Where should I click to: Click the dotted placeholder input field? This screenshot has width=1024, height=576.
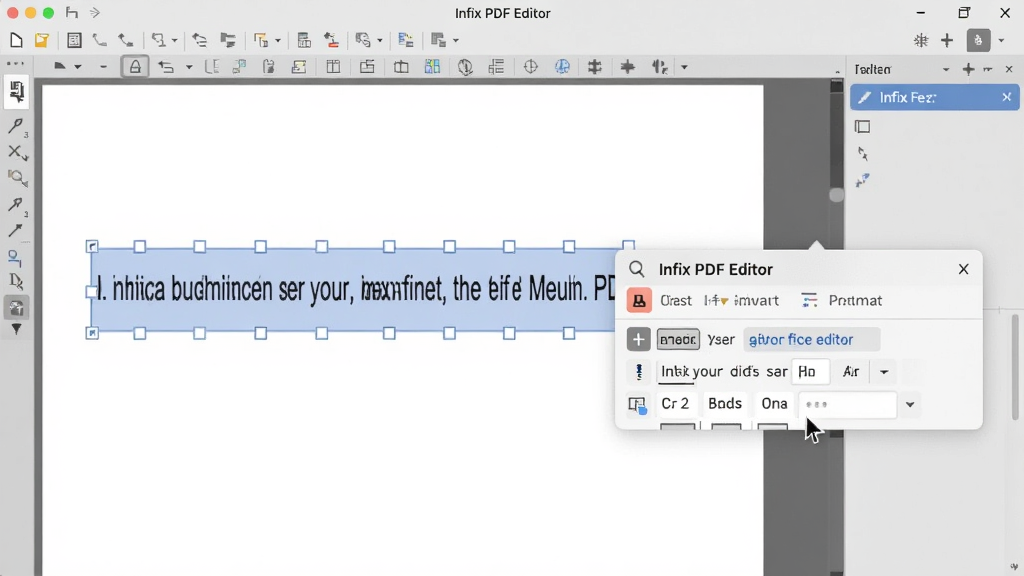coord(847,404)
